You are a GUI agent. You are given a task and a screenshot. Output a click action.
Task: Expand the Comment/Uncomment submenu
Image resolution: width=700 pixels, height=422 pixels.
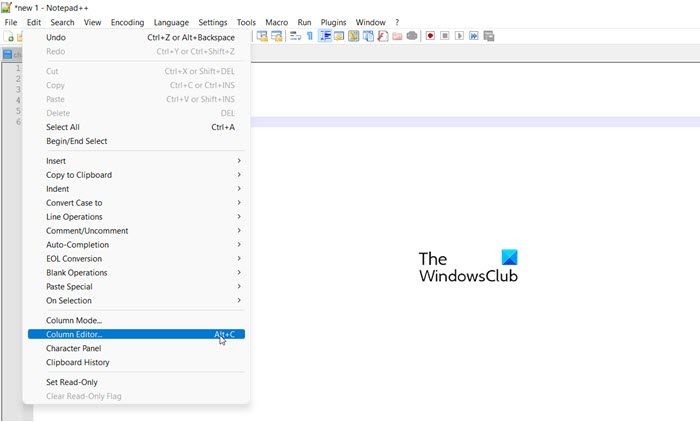click(x=136, y=231)
